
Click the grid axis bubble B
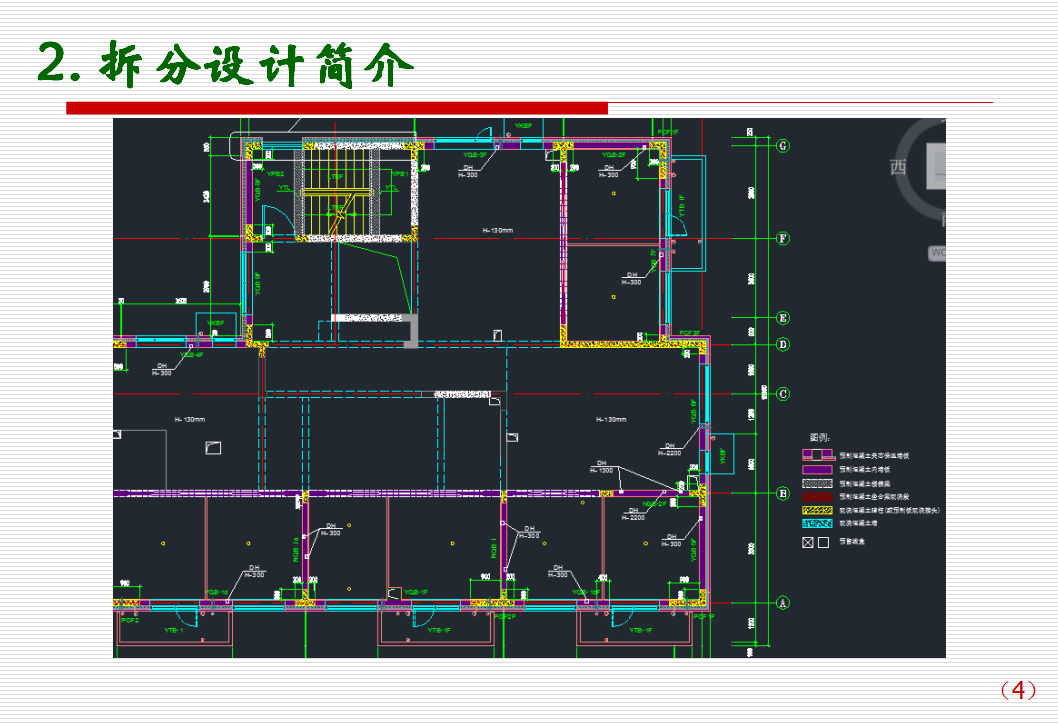click(x=783, y=493)
